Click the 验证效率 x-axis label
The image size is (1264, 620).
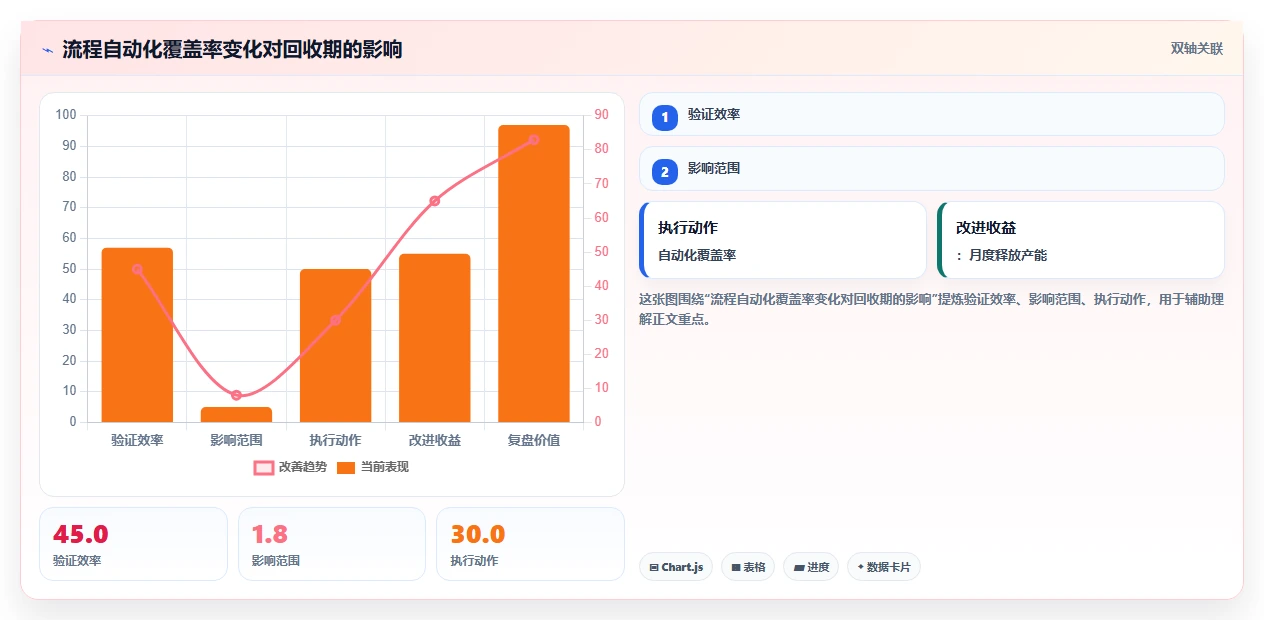tap(137, 440)
